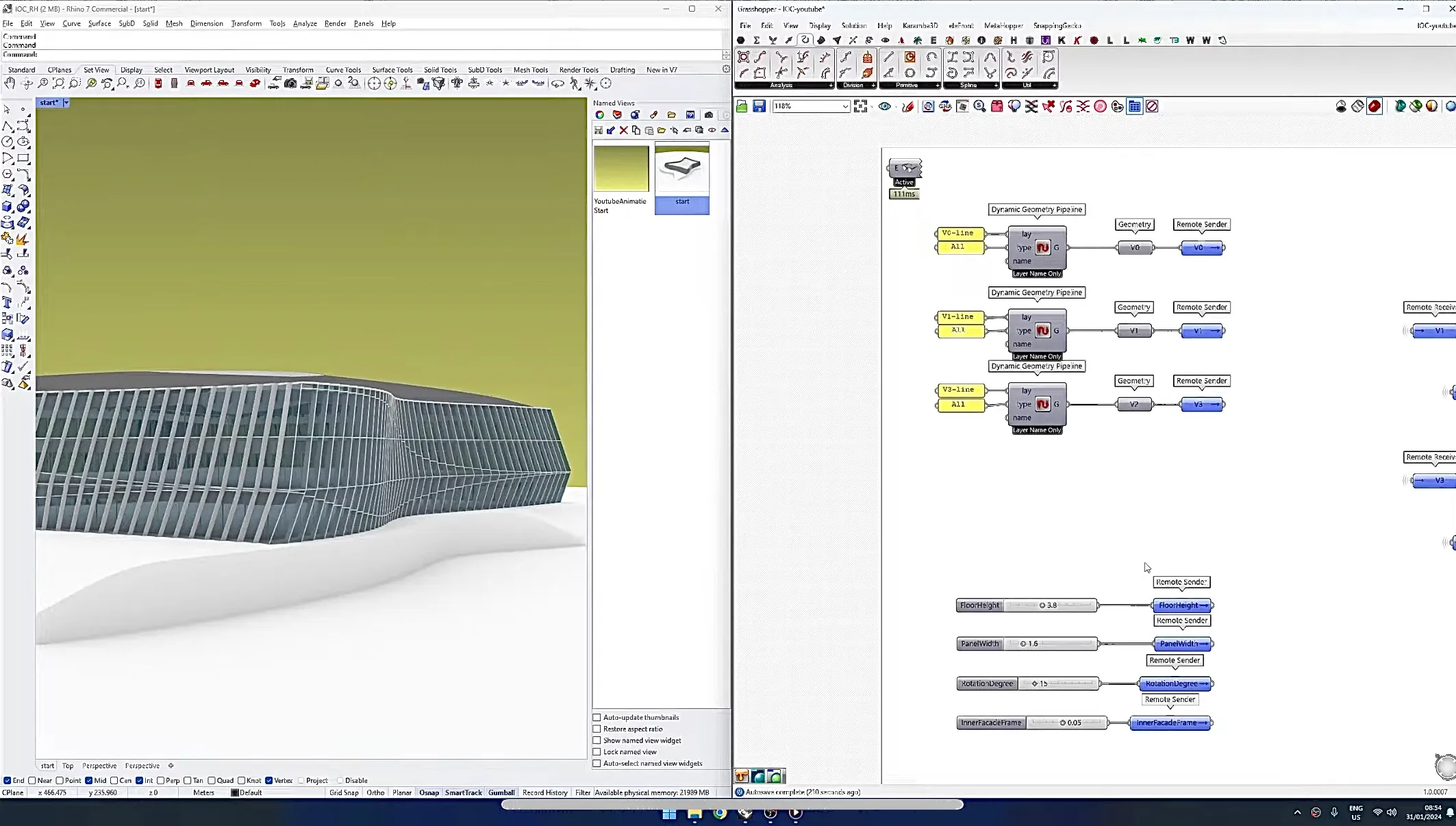Image resolution: width=1456 pixels, height=826 pixels.
Task: Click the Circle primitive icon in Grasshopper ribbon
Action: 909,73
